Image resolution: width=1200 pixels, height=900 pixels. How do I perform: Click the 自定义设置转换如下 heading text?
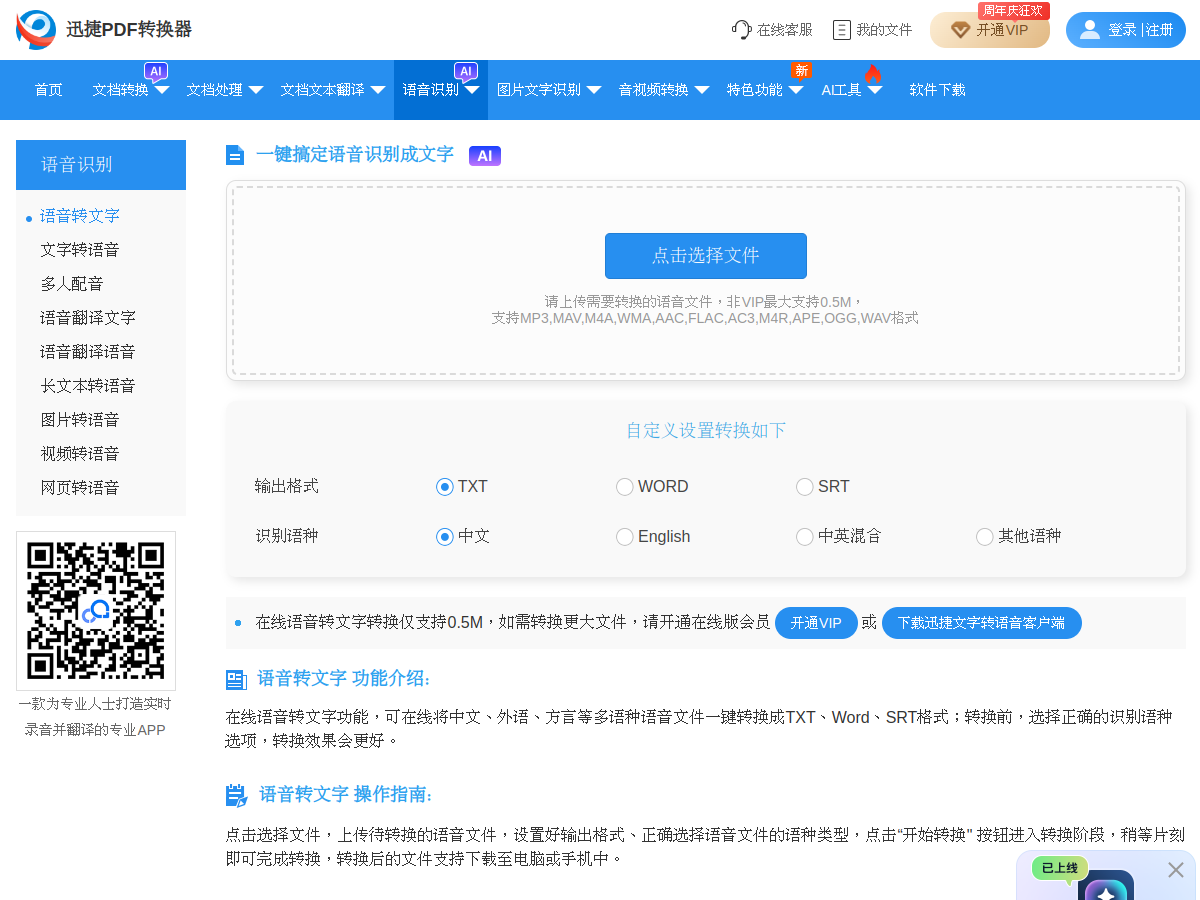(x=706, y=431)
